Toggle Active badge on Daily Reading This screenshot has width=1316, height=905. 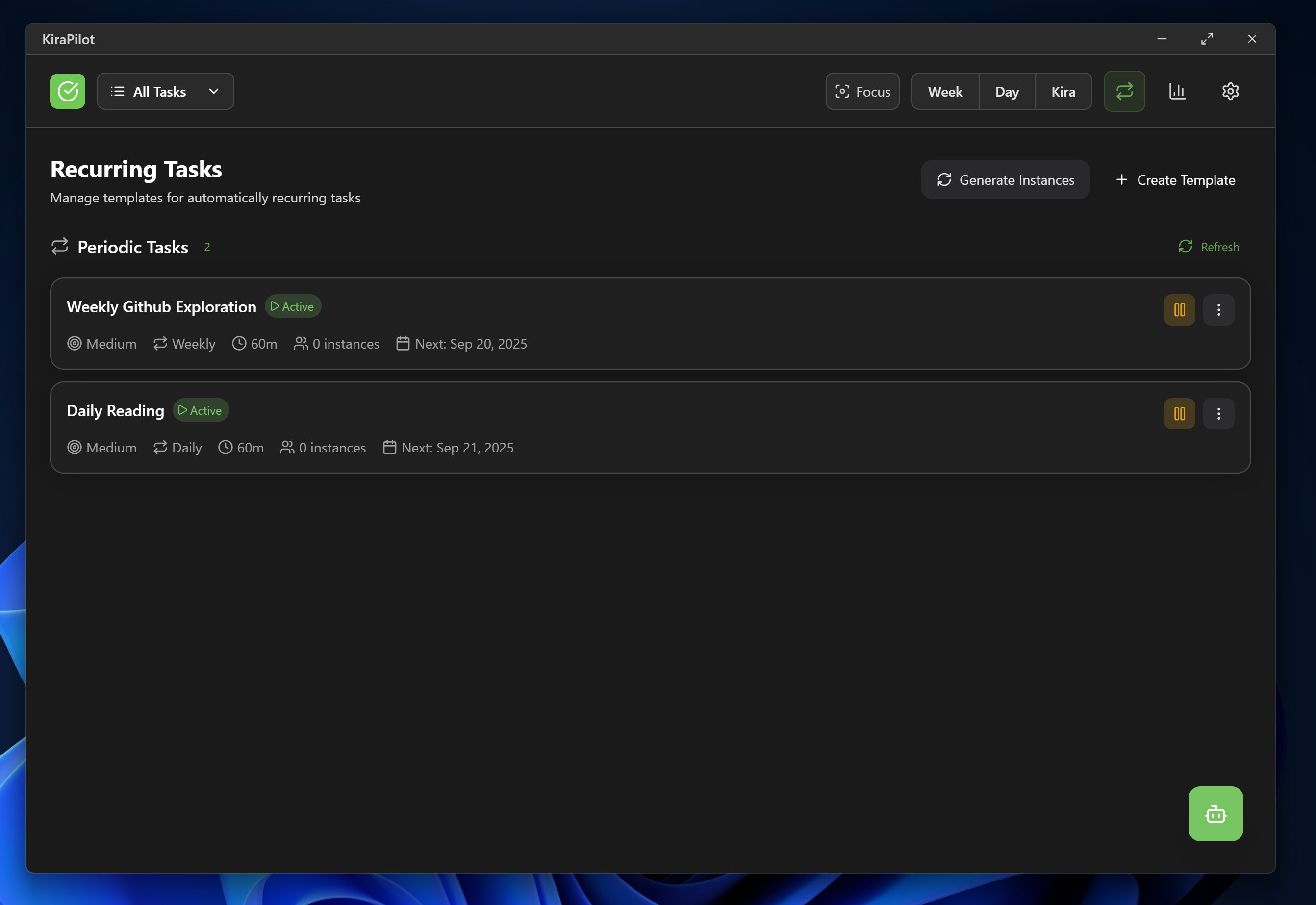click(201, 410)
